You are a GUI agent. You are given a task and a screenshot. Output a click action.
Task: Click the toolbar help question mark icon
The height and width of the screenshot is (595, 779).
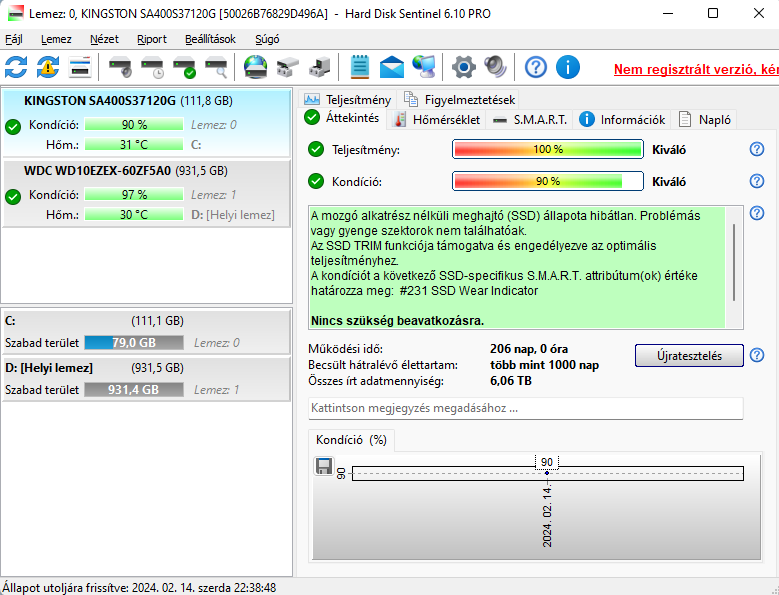pyautogui.click(x=536, y=67)
